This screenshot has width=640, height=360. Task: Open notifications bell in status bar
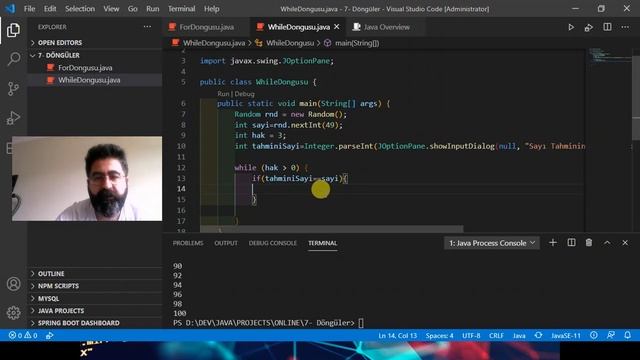click(x=628, y=335)
